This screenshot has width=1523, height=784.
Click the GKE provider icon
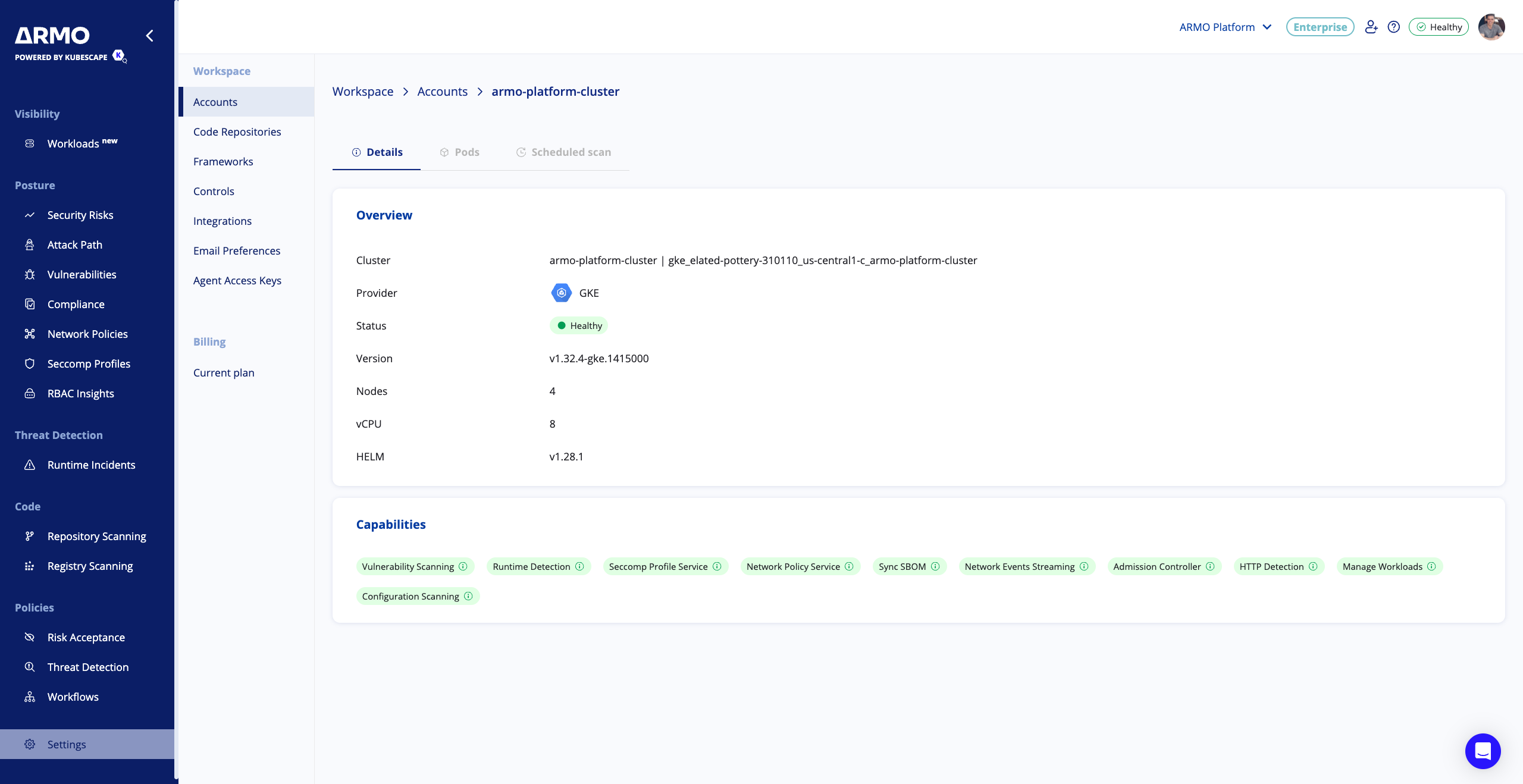pyautogui.click(x=561, y=293)
